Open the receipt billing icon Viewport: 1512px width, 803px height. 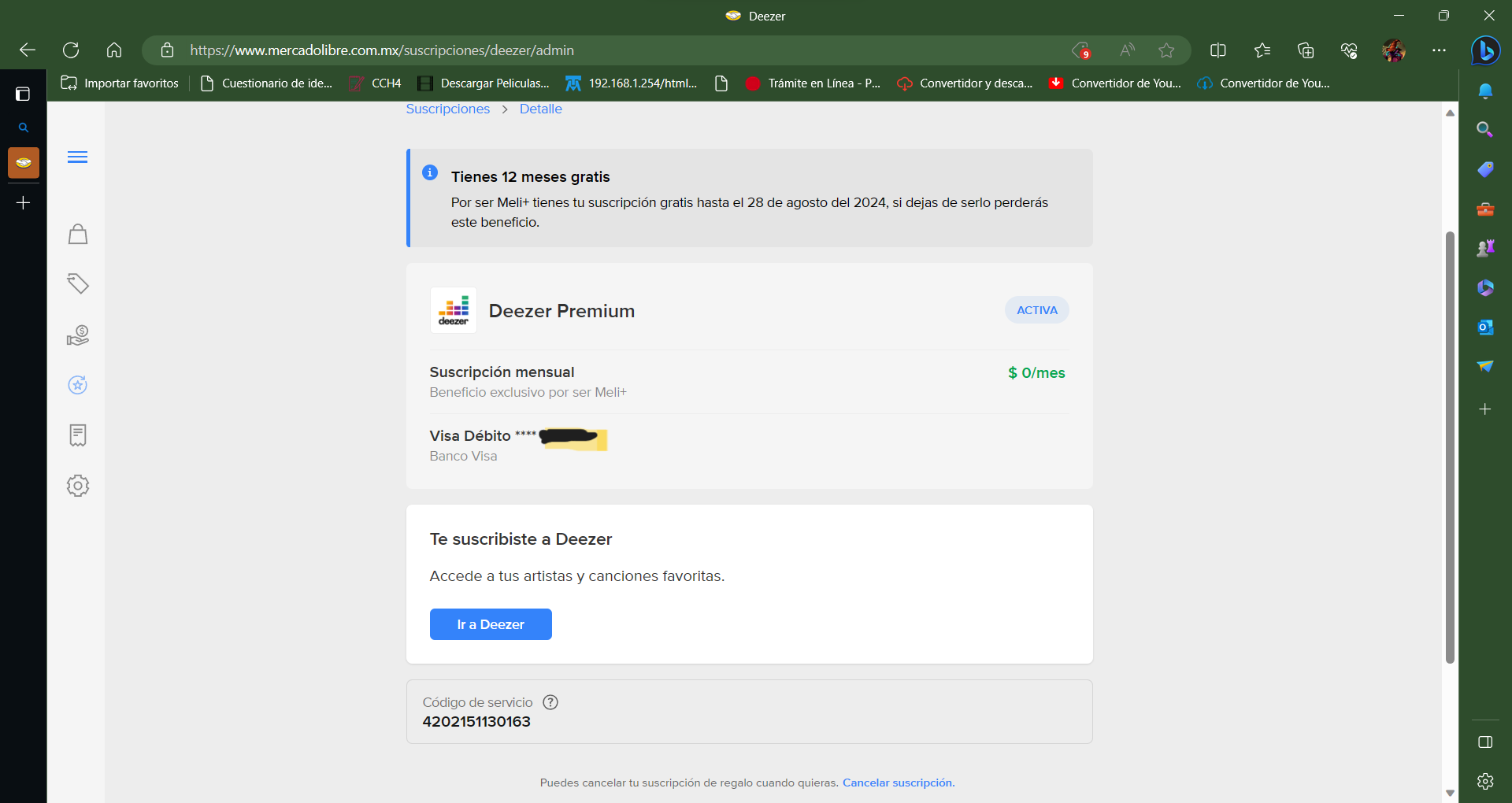click(x=78, y=435)
